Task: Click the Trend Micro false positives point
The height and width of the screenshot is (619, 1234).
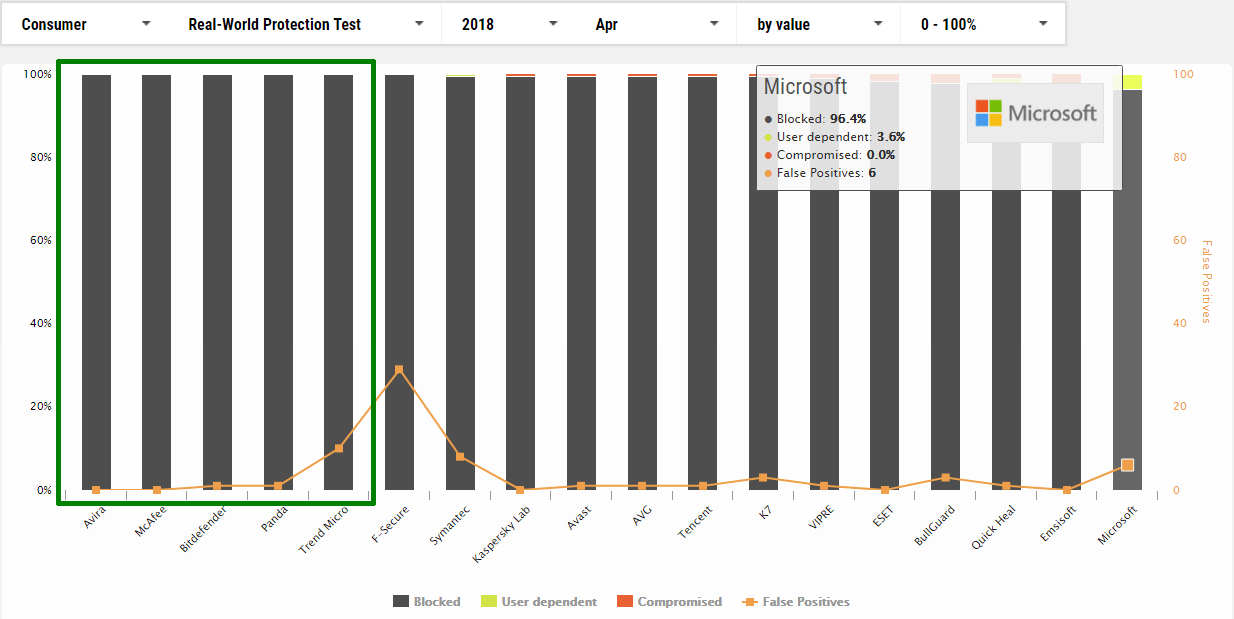Action: coord(339,448)
